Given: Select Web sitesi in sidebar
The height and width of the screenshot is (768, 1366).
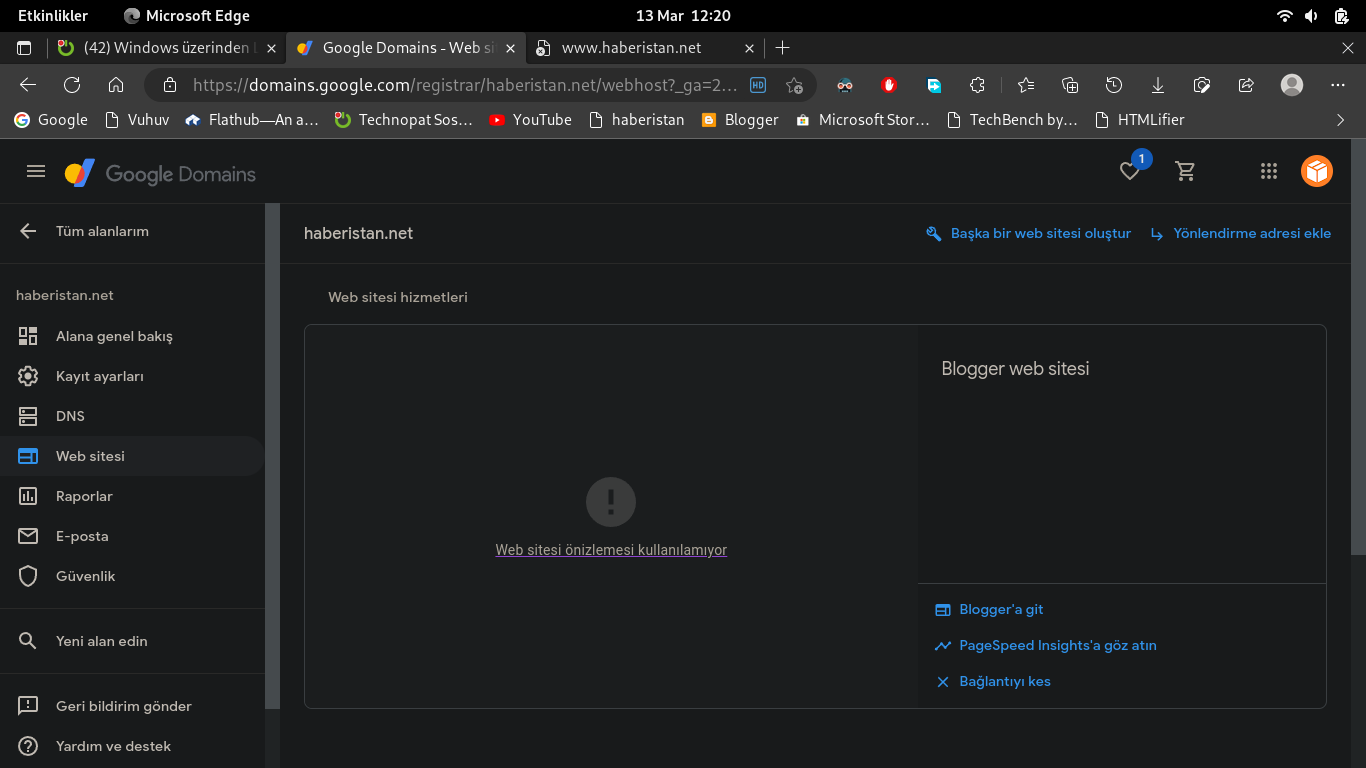Looking at the screenshot, I should (132, 456).
